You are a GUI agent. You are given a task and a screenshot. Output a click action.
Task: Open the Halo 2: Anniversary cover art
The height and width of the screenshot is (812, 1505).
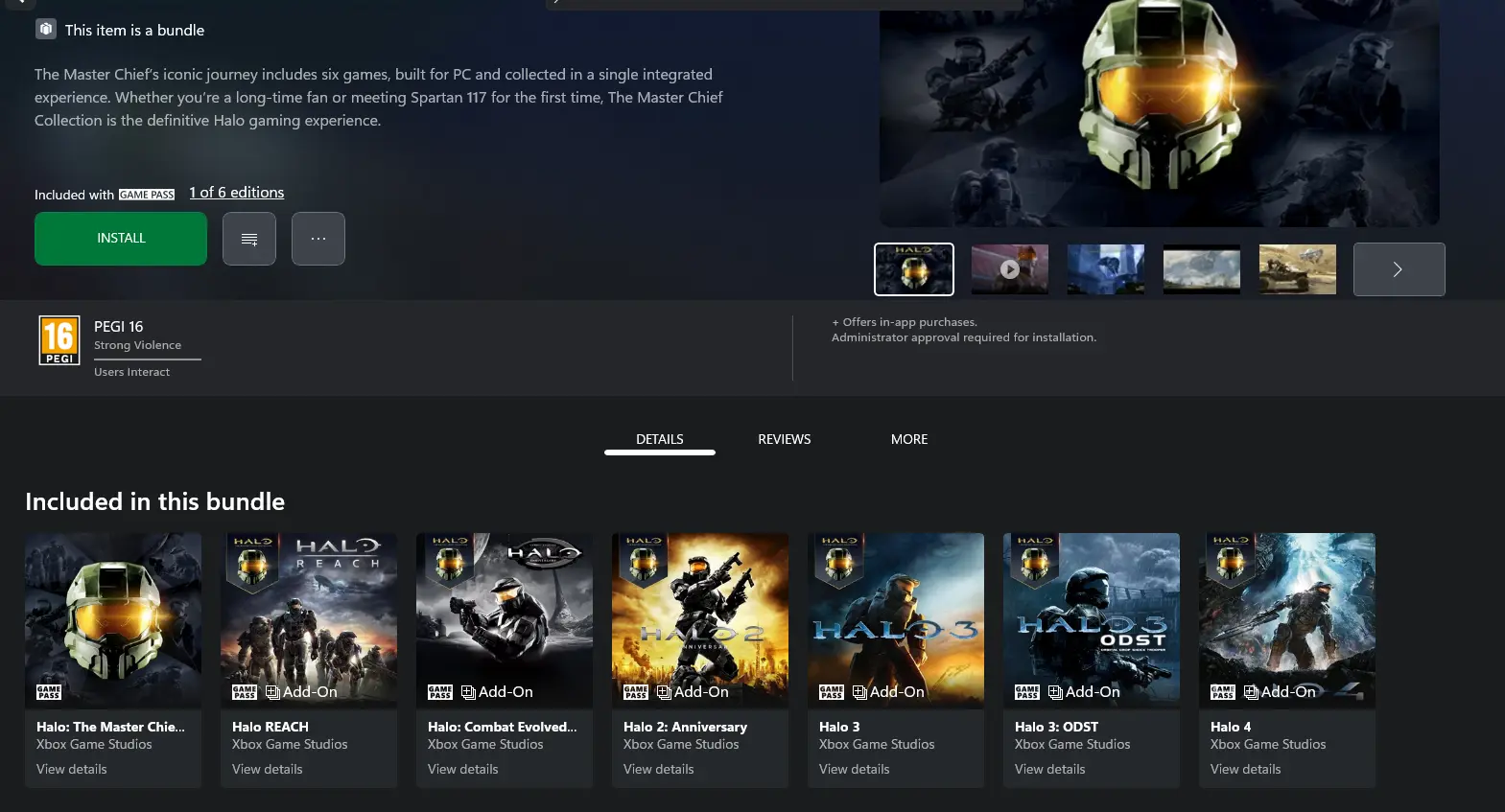point(700,620)
